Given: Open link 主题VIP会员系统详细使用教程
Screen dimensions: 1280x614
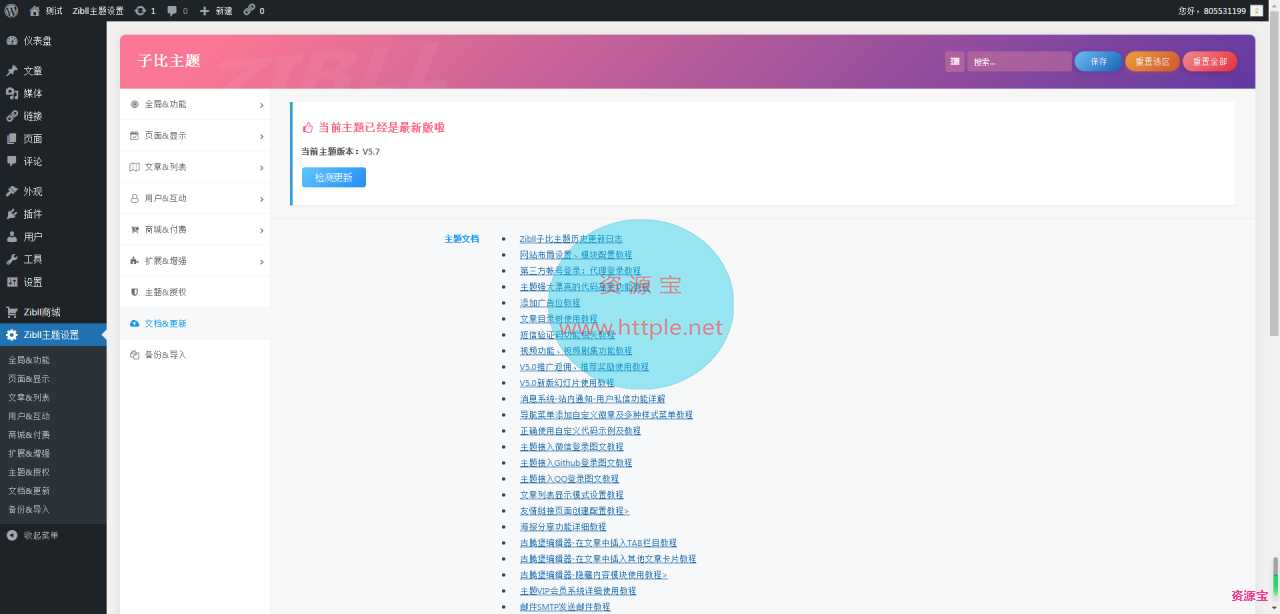Looking at the screenshot, I should pos(578,591).
